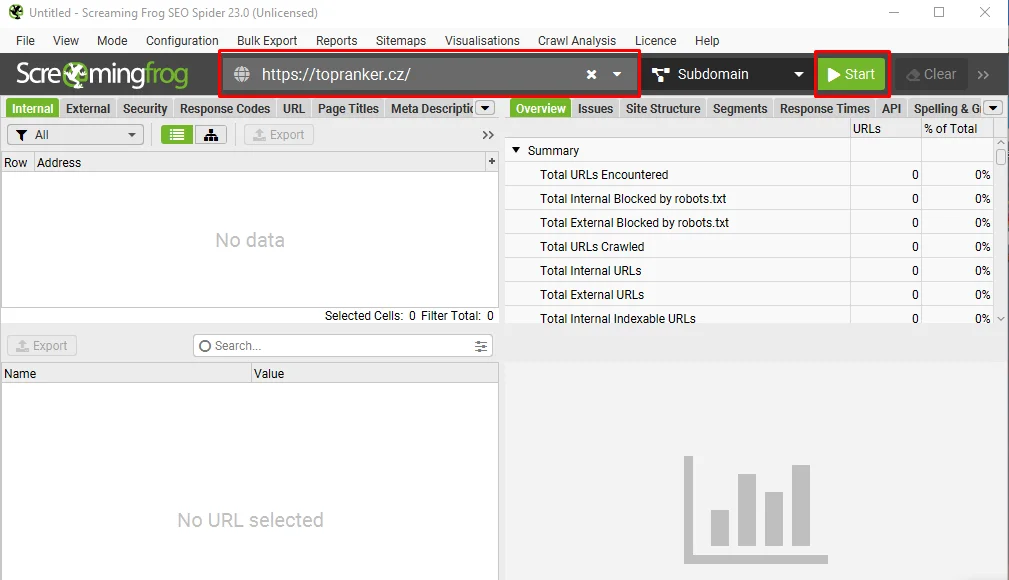Click the Address column header
The height and width of the screenshot is (580, 1009).
click(x=259, y=162)
